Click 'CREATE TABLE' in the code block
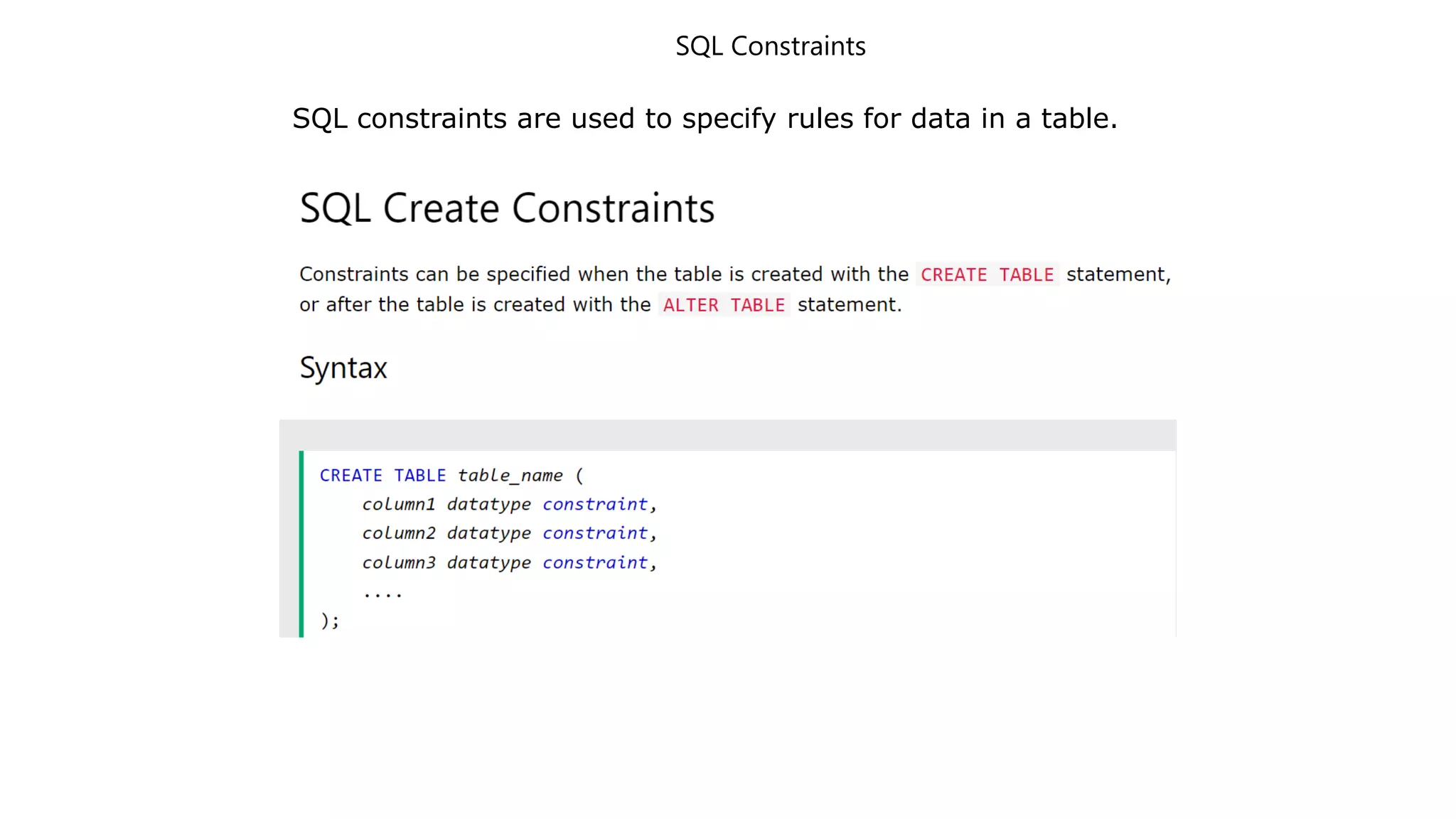1456x819 pixels. point(382,475)
